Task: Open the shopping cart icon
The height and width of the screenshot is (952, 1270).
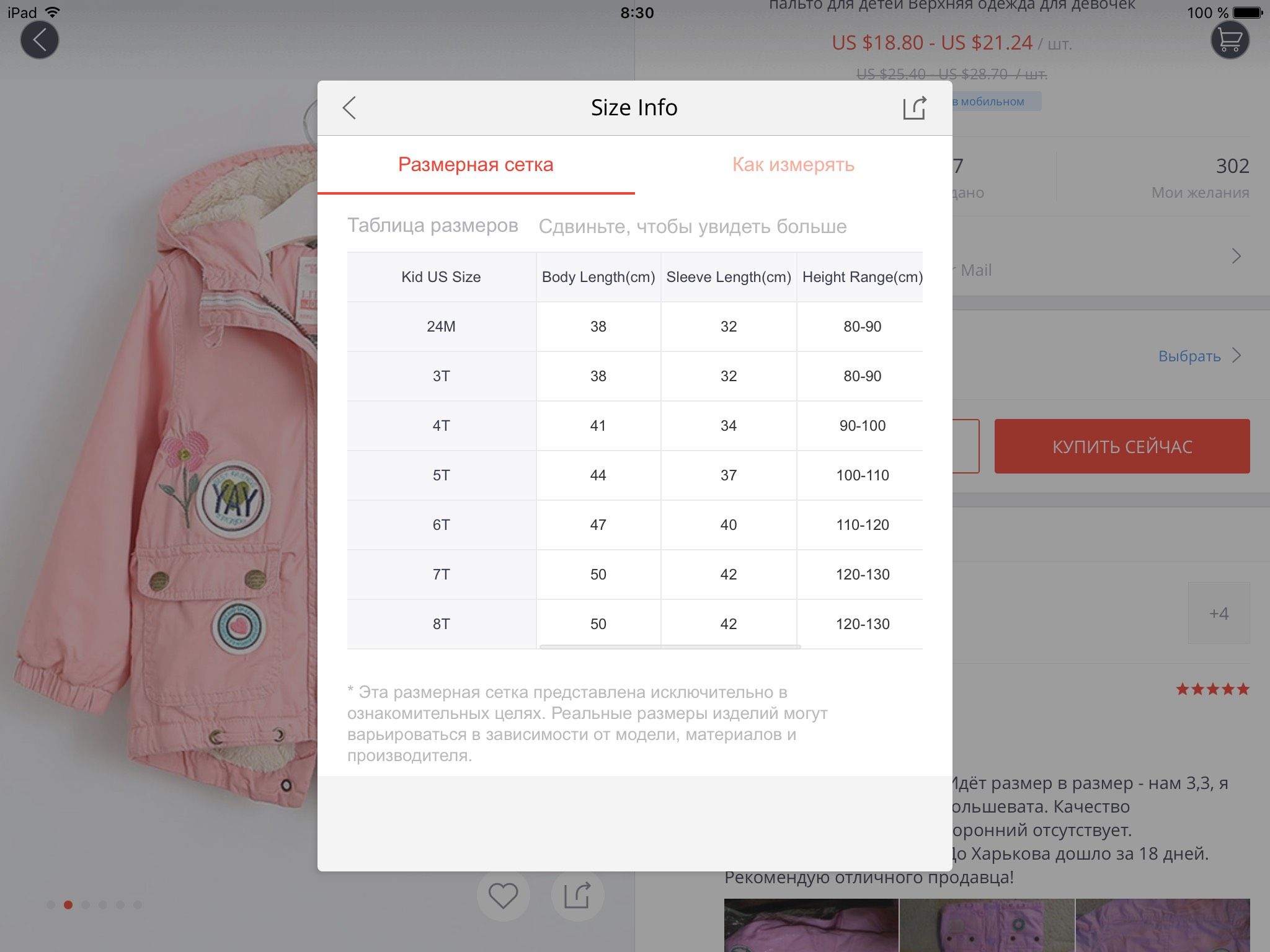Action: [1230, 40]
